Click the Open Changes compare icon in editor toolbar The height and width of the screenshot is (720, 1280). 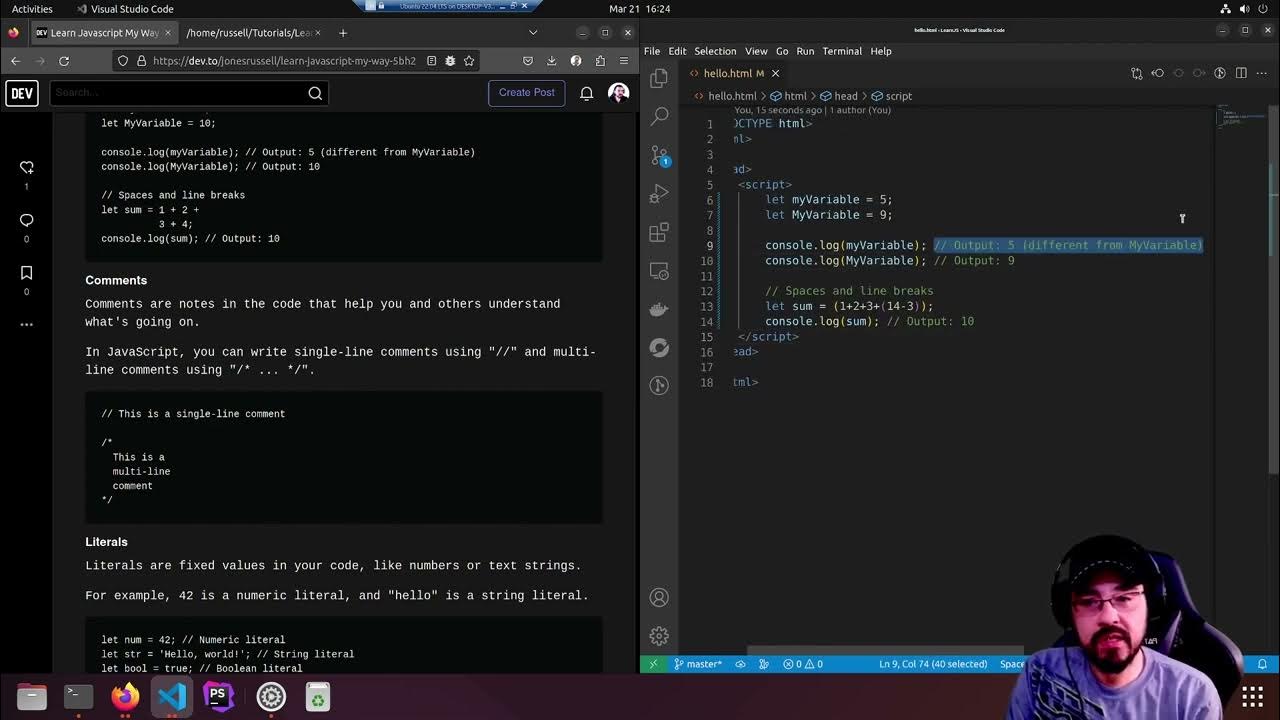pos(1137,73)
